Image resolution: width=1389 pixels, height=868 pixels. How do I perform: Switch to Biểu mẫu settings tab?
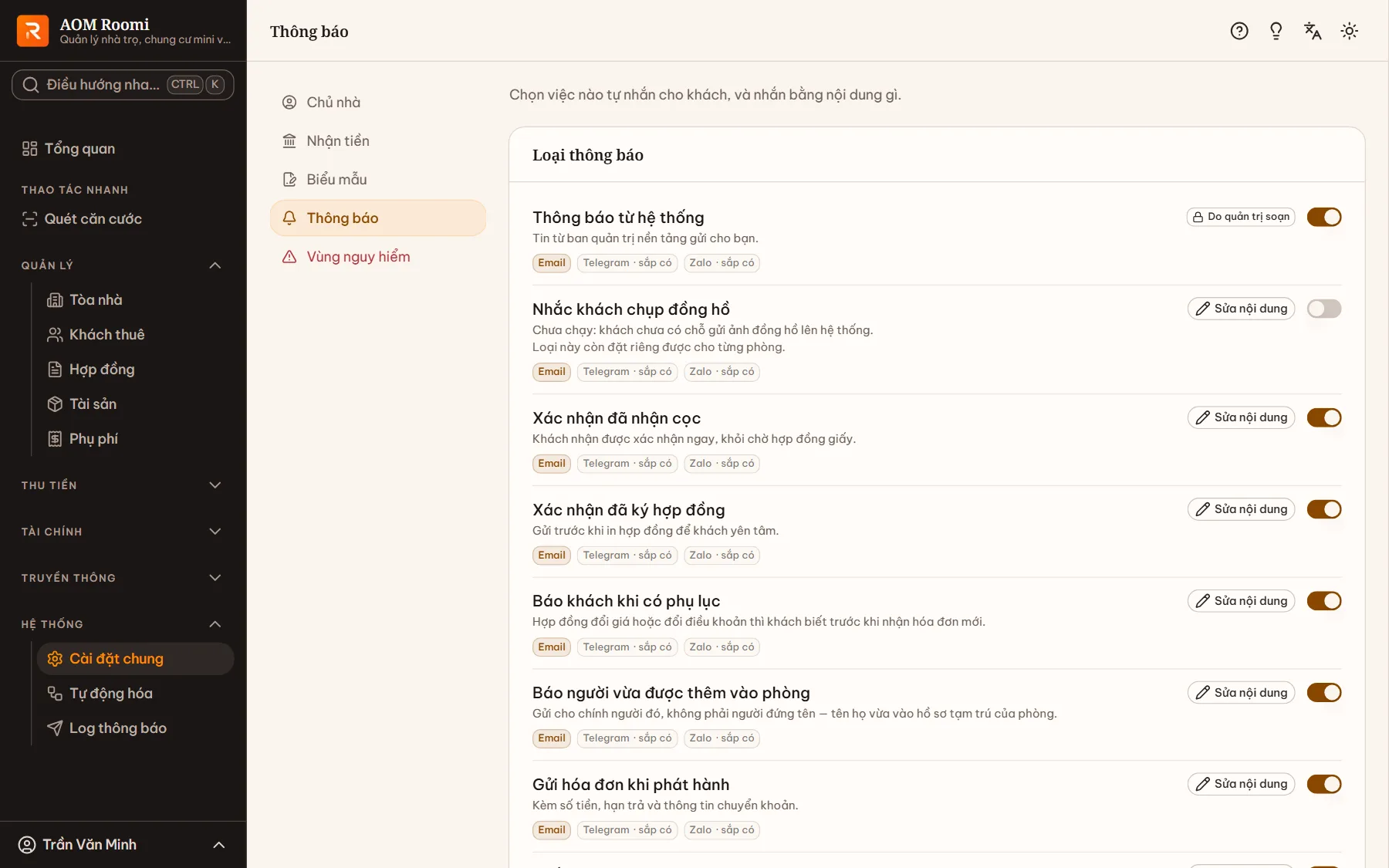click(378, 180)
